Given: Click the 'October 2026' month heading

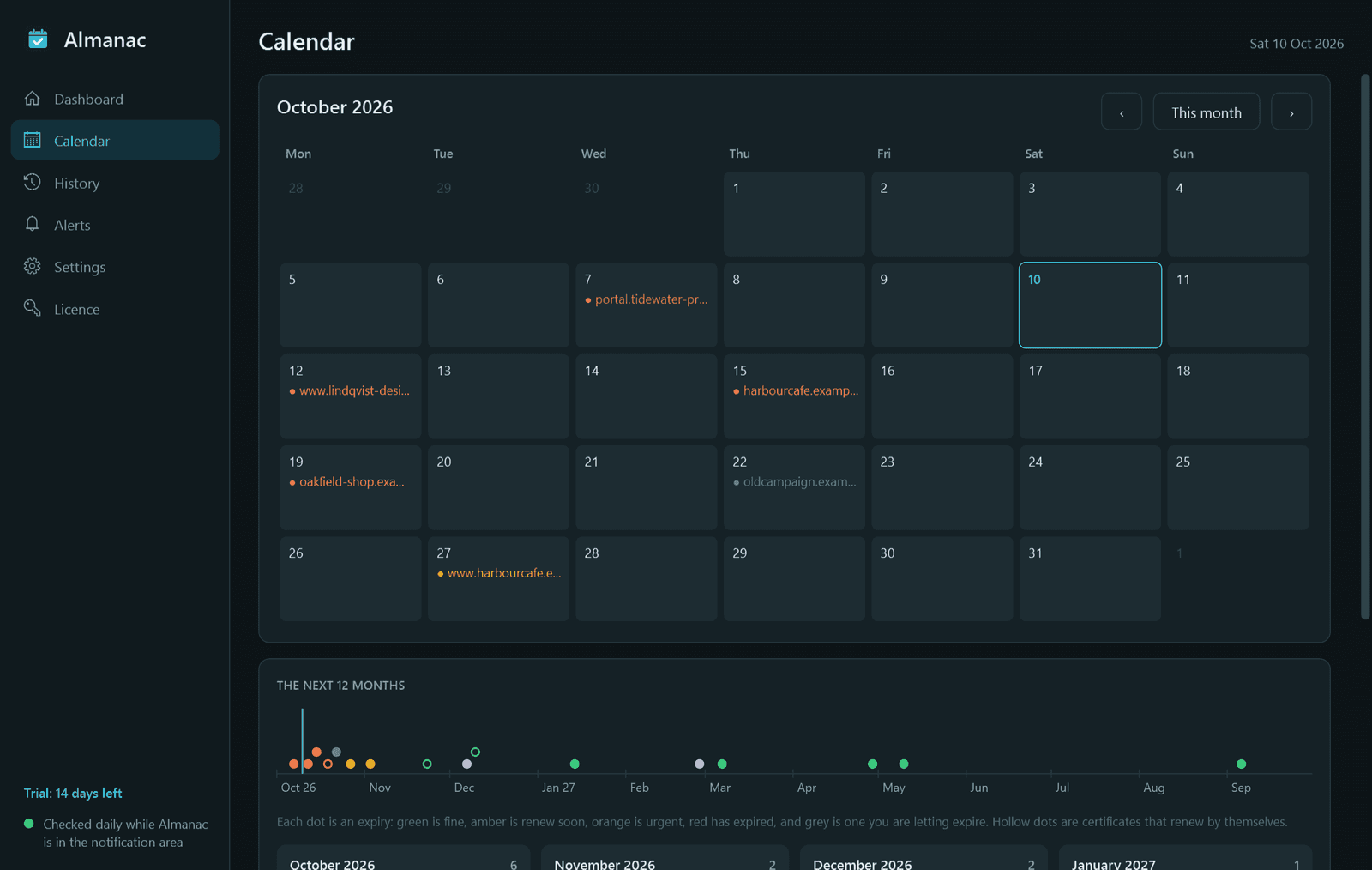Looking at the screenshot, I should coord(334,107).
